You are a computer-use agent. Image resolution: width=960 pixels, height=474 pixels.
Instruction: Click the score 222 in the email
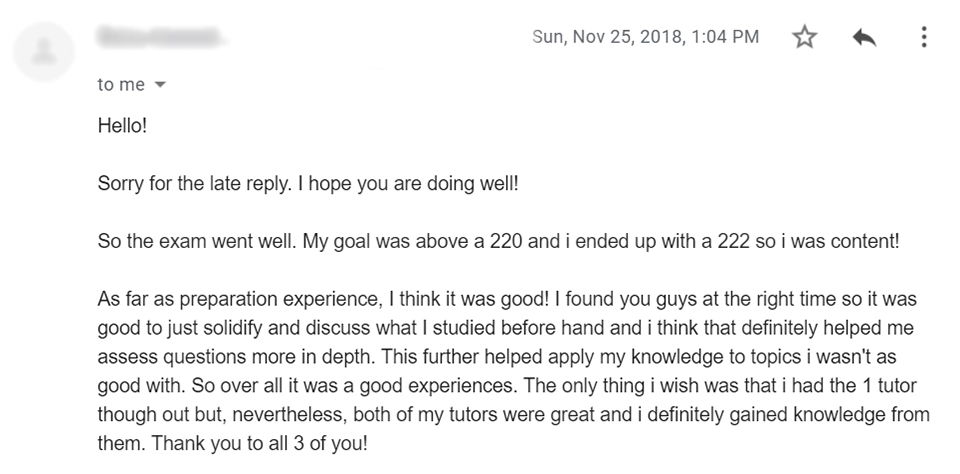coord(733,241)
